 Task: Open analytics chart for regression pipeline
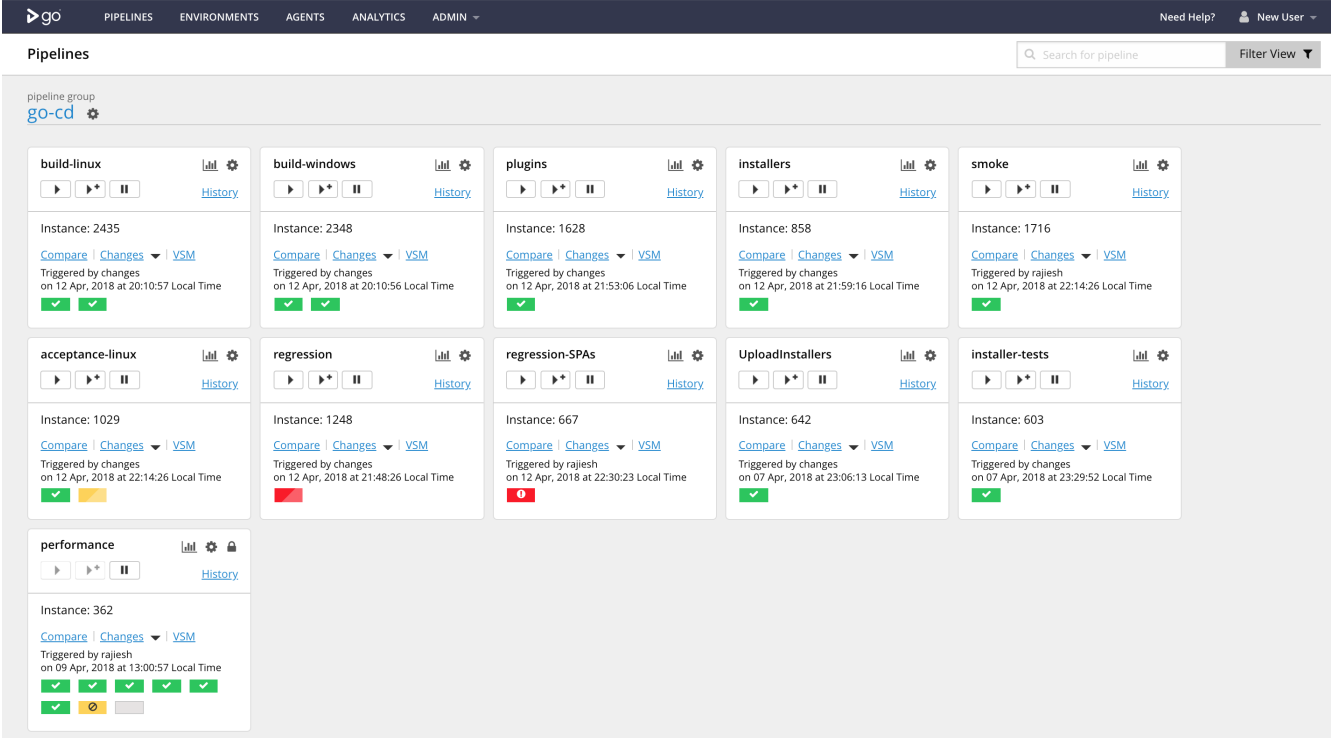pos(442,355)
